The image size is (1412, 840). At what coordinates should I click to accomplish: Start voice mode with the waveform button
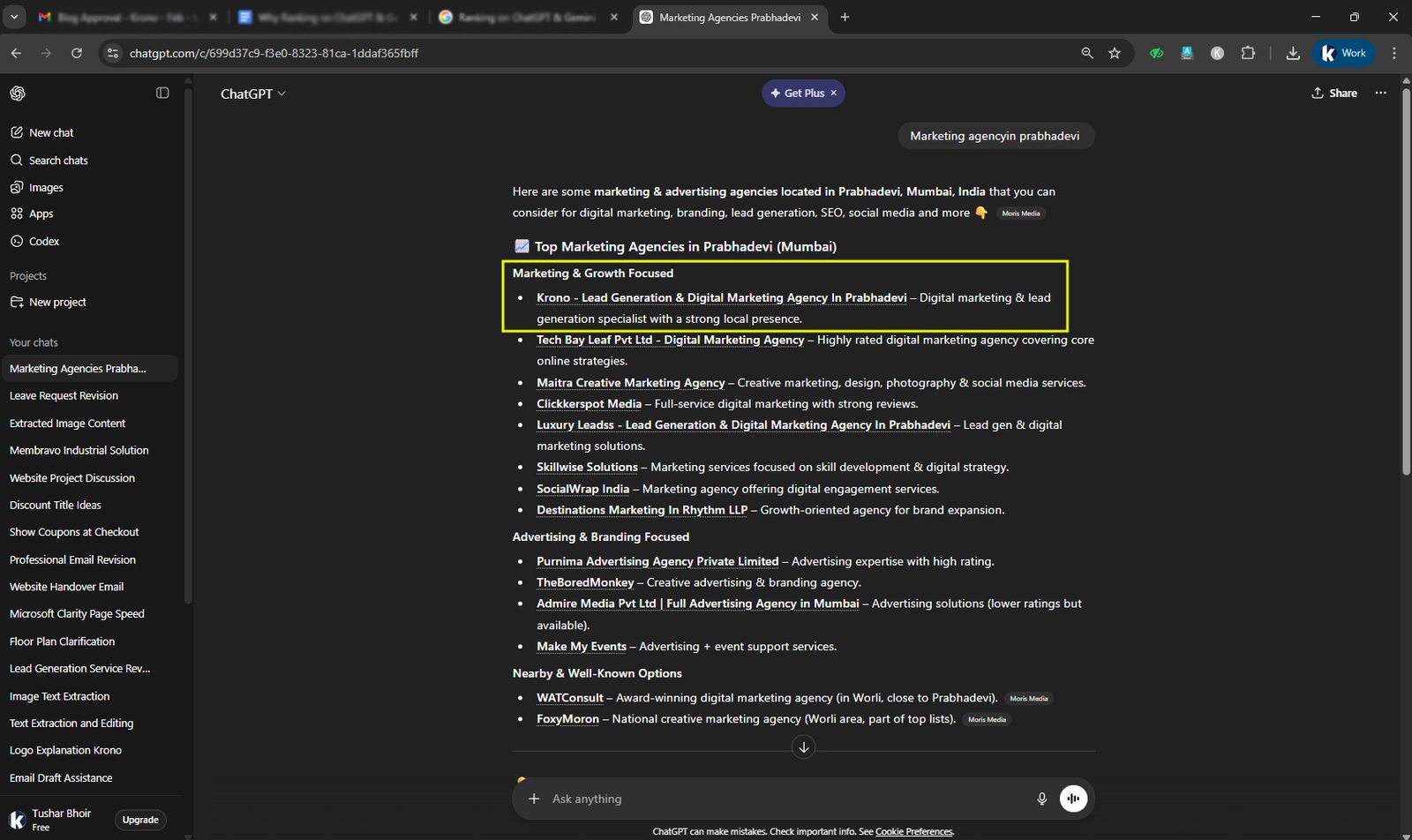pyautogui.click(x=1073, y=799)
